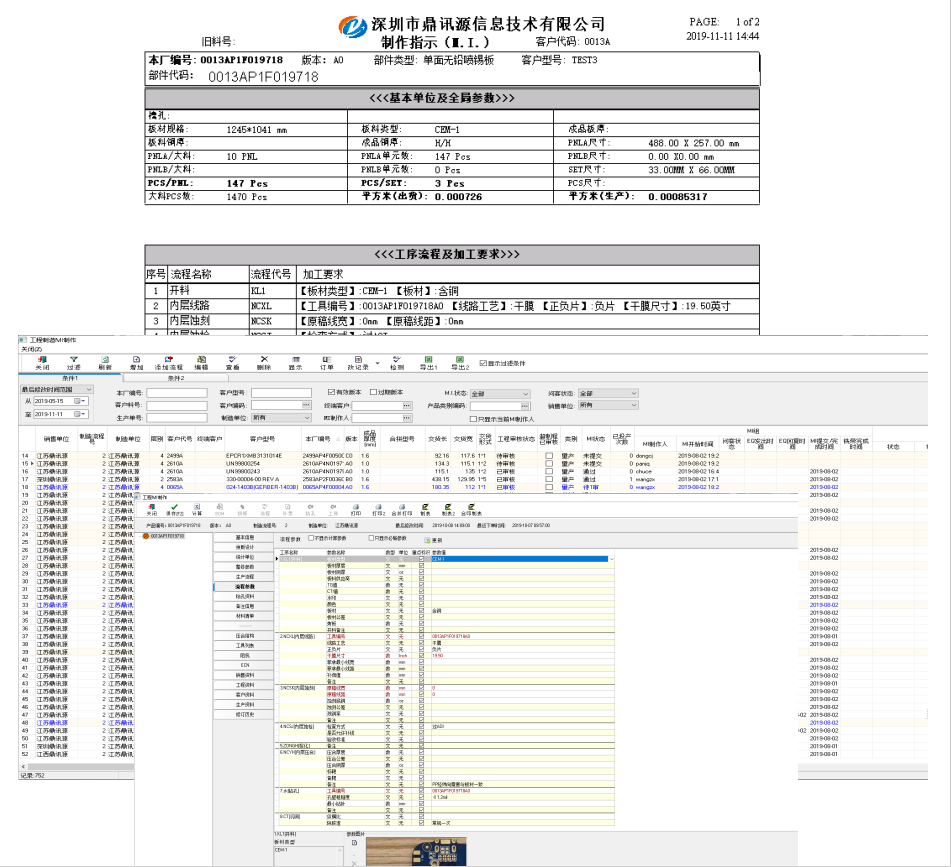Click the 终端客户 lookup button

coord(407,405)
